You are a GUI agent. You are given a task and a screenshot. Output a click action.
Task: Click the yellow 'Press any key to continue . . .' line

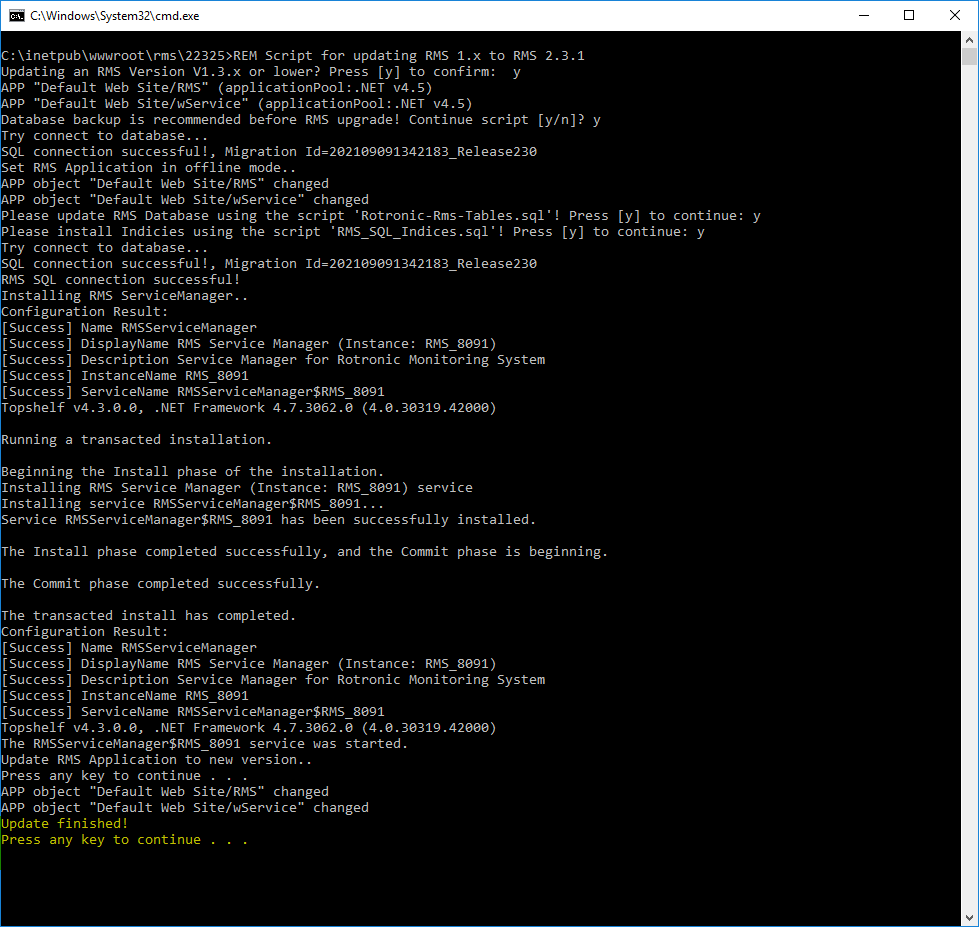(124, 840)
